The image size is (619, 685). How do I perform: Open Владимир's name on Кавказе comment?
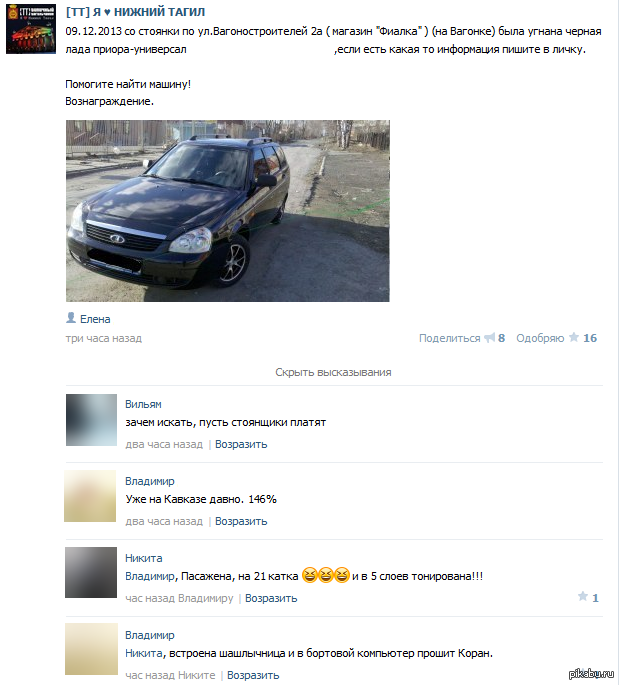click(150, 481)
